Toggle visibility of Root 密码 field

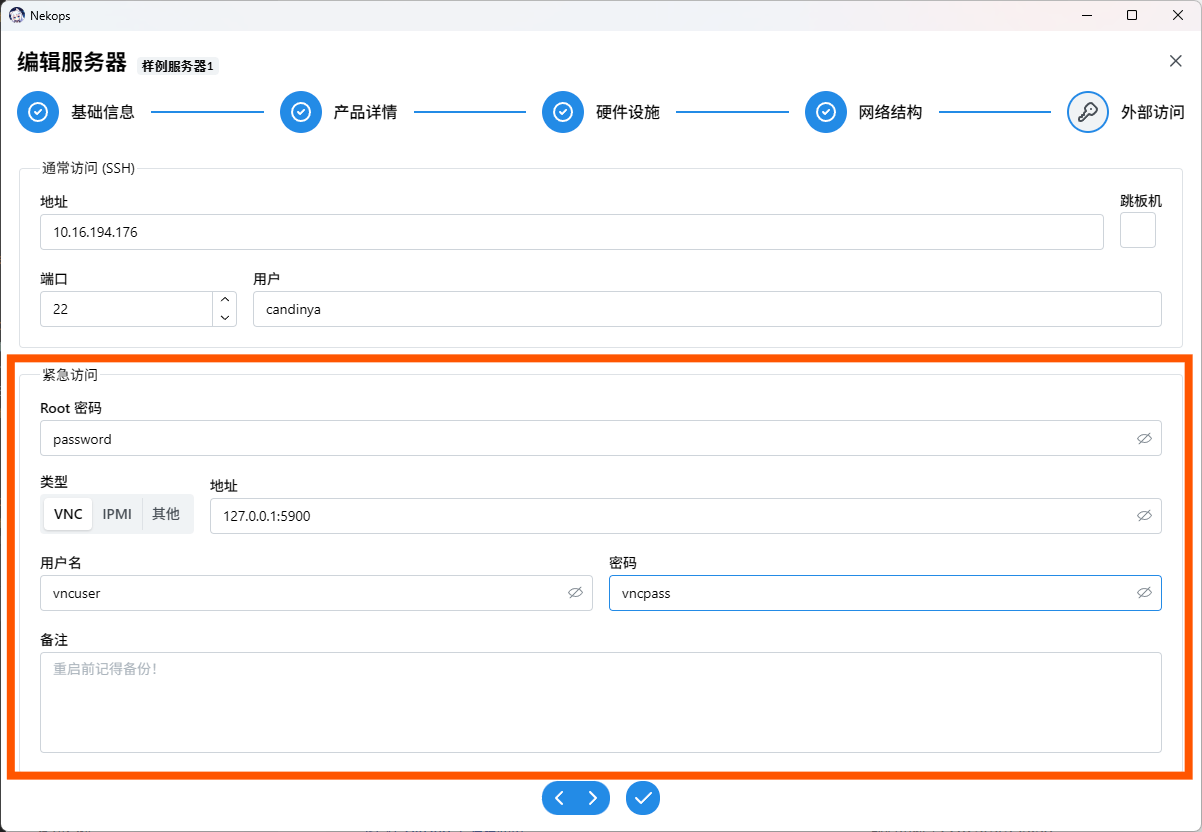[1144, 438]
